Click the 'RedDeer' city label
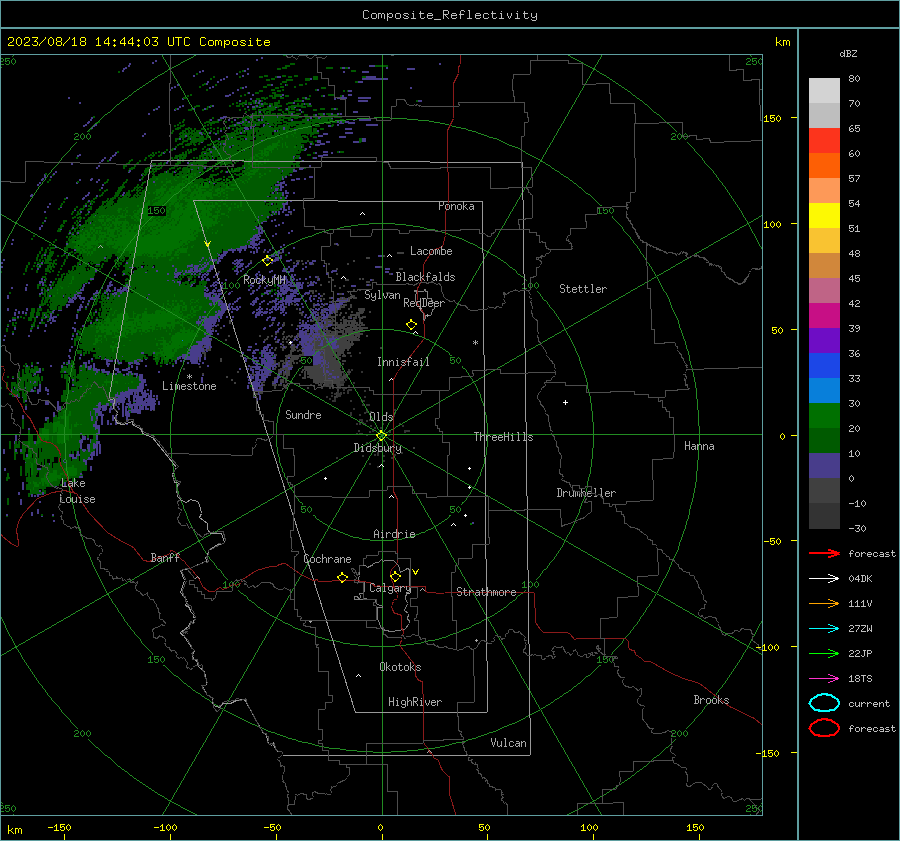 coord(424,303)
